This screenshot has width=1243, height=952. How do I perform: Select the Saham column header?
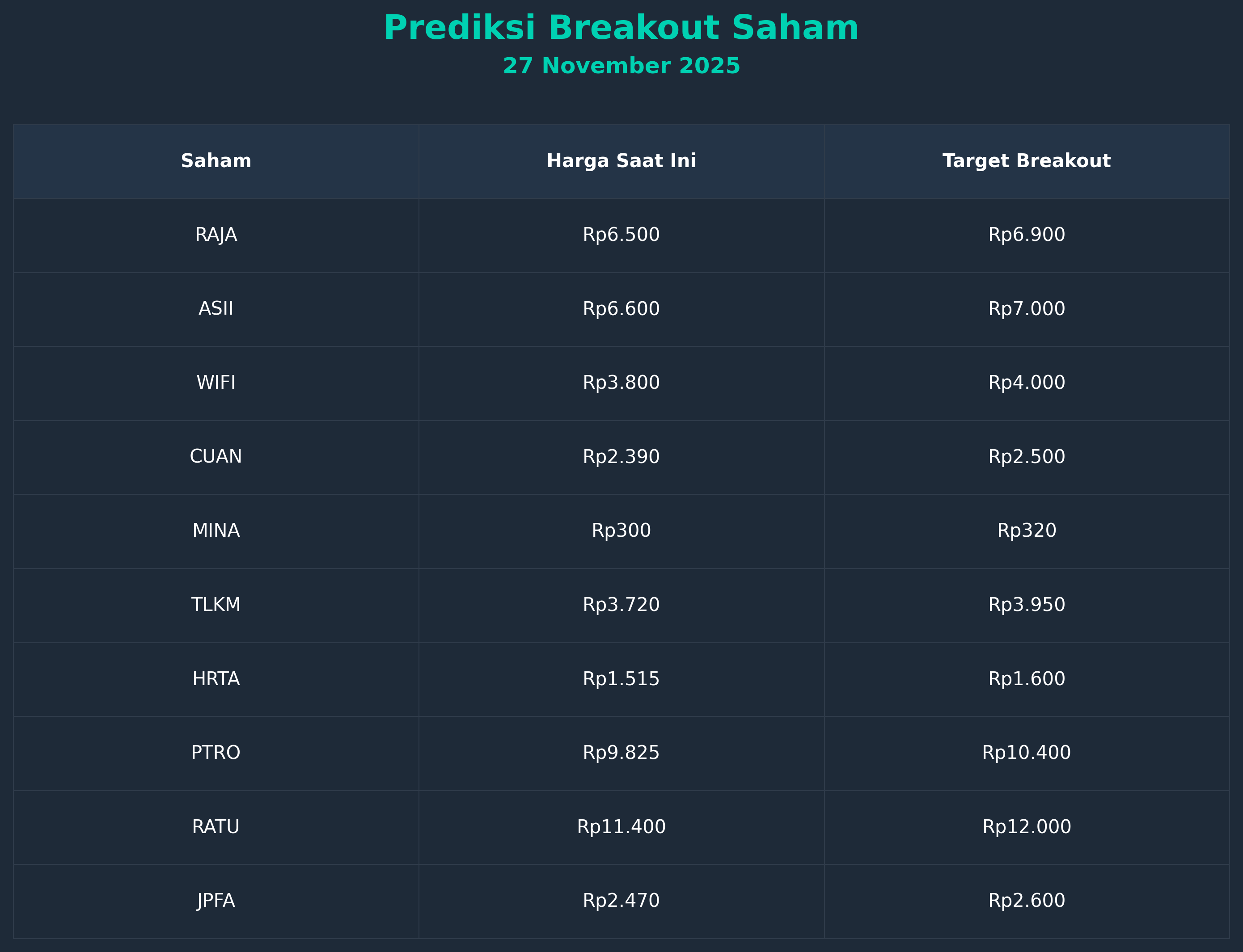tap(216, 161)
